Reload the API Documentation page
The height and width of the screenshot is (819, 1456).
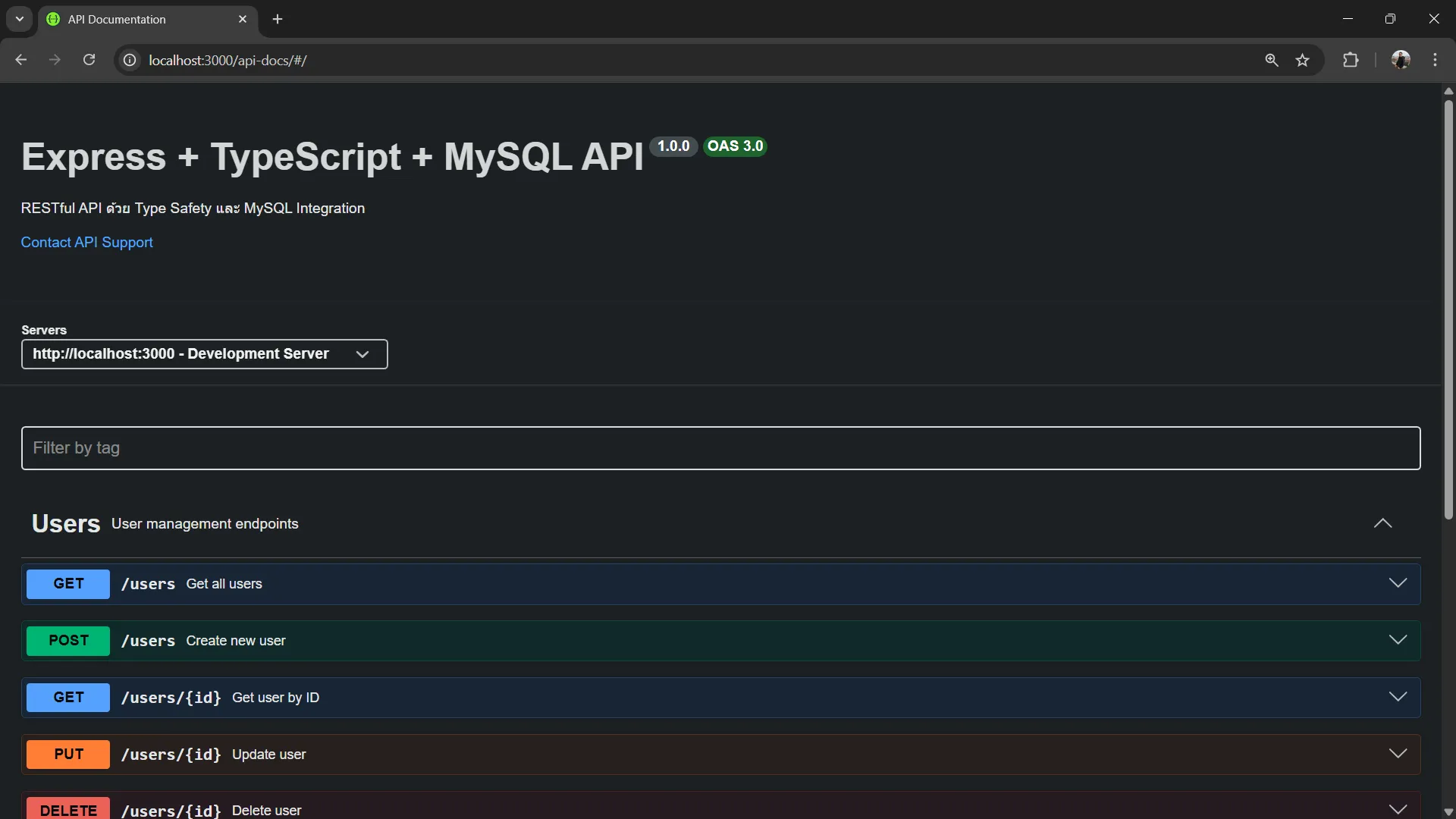click(x=89, y=60)
